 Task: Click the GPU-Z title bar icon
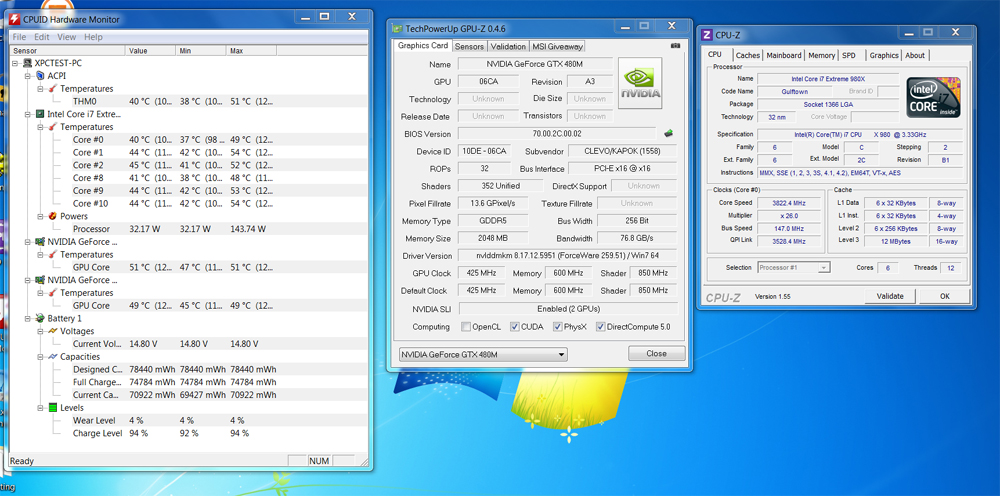click(x=397, y=29)
